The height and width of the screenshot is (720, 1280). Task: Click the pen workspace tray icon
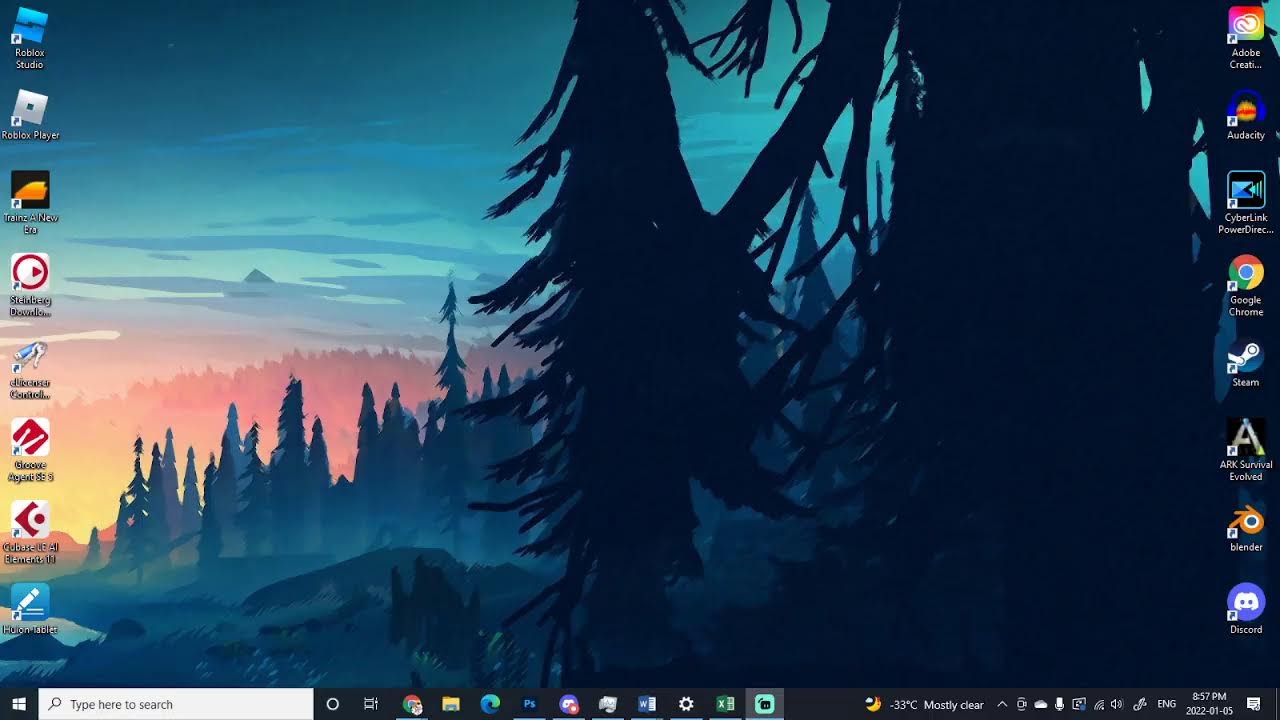1139,704
